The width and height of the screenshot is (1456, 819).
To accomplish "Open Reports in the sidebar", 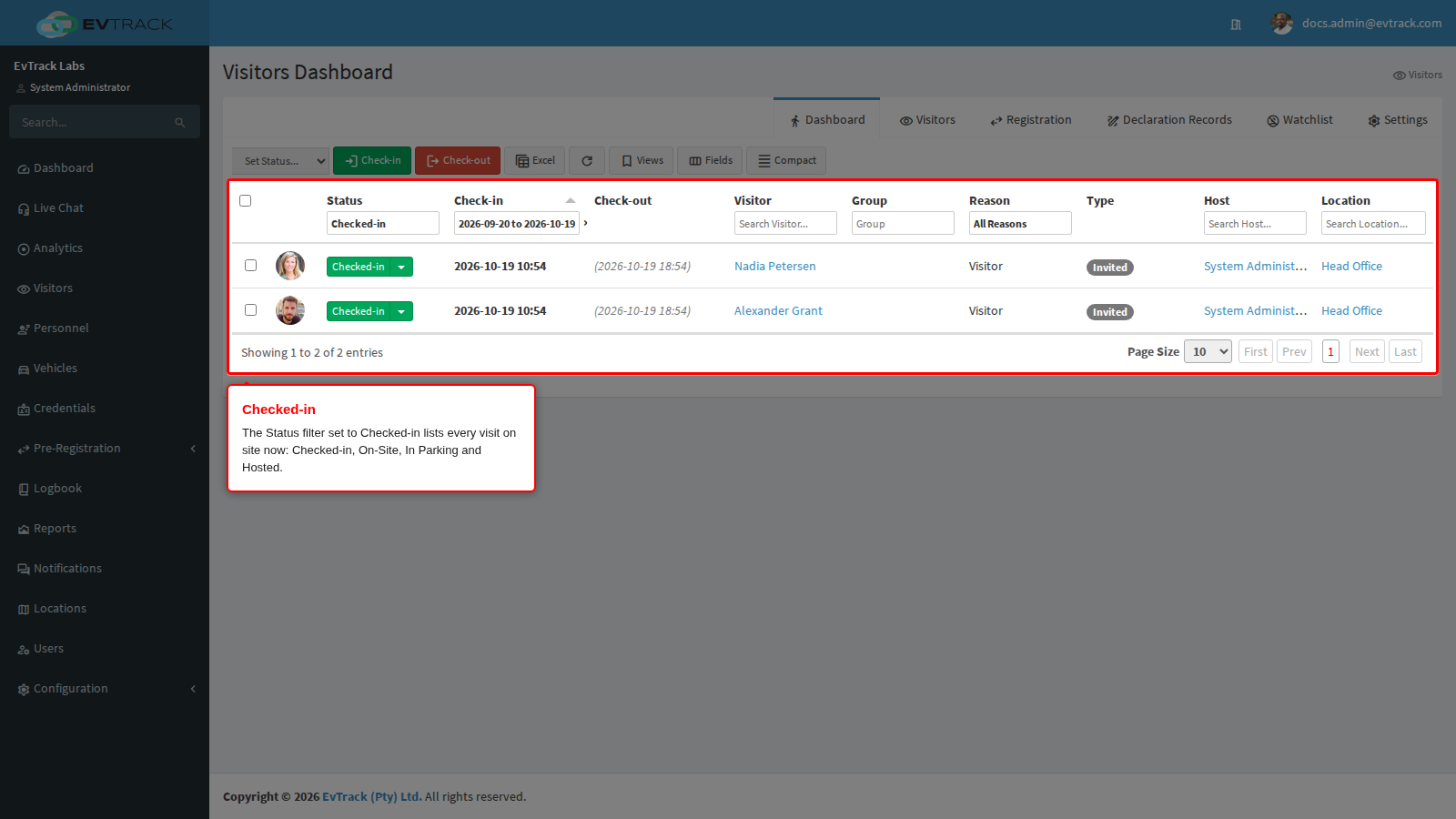I will point(55,529).
